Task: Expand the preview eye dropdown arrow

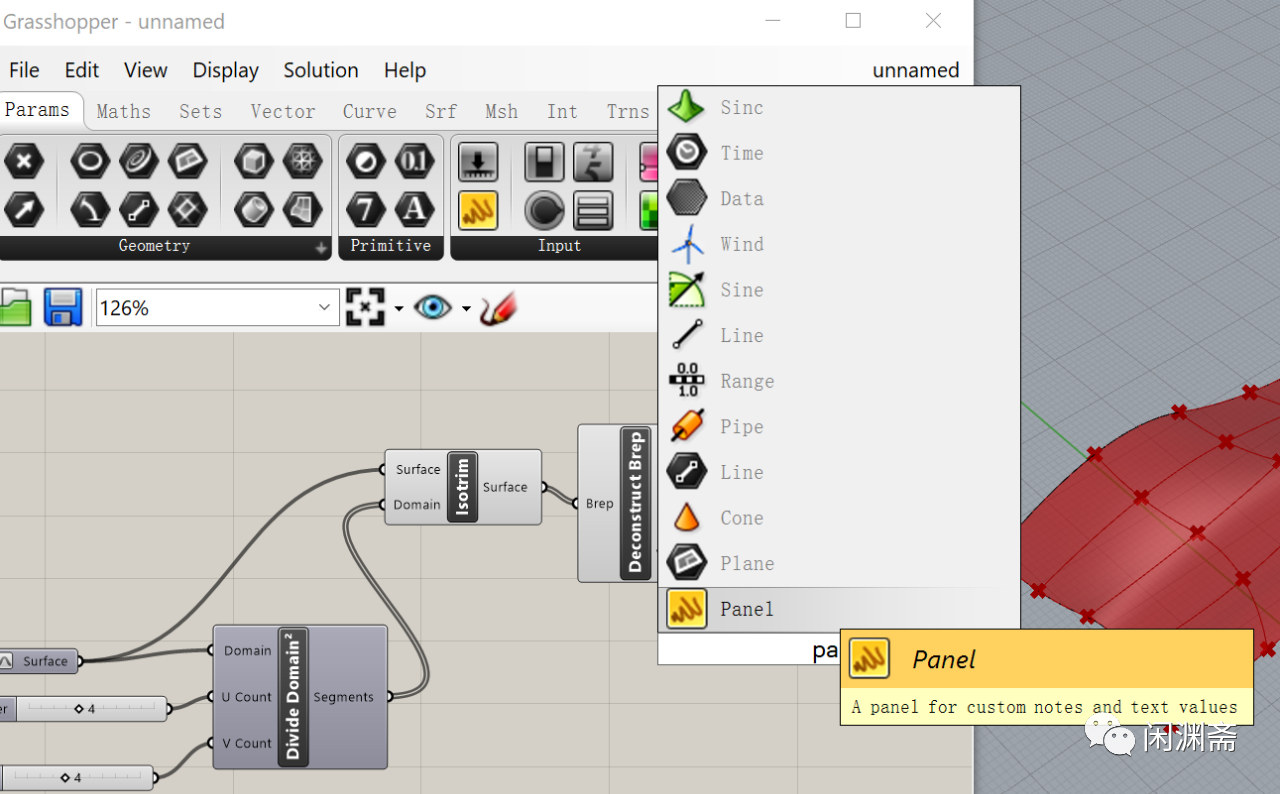Action: point(466,308)
